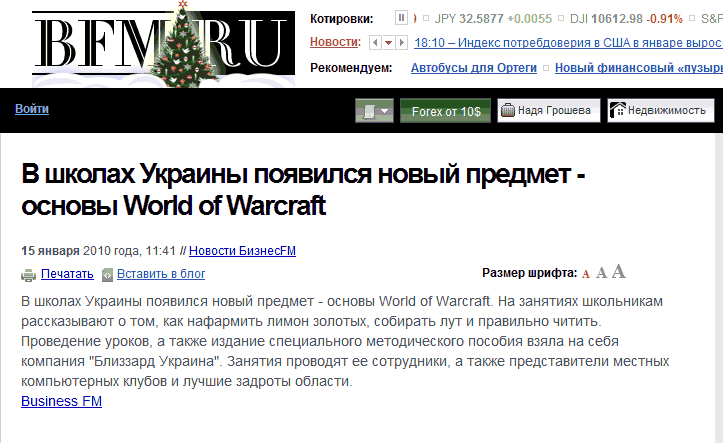Set medium font size A
The height and width of the screenshot is (443, 723).
pyautogui.click(x=601, y=273)
